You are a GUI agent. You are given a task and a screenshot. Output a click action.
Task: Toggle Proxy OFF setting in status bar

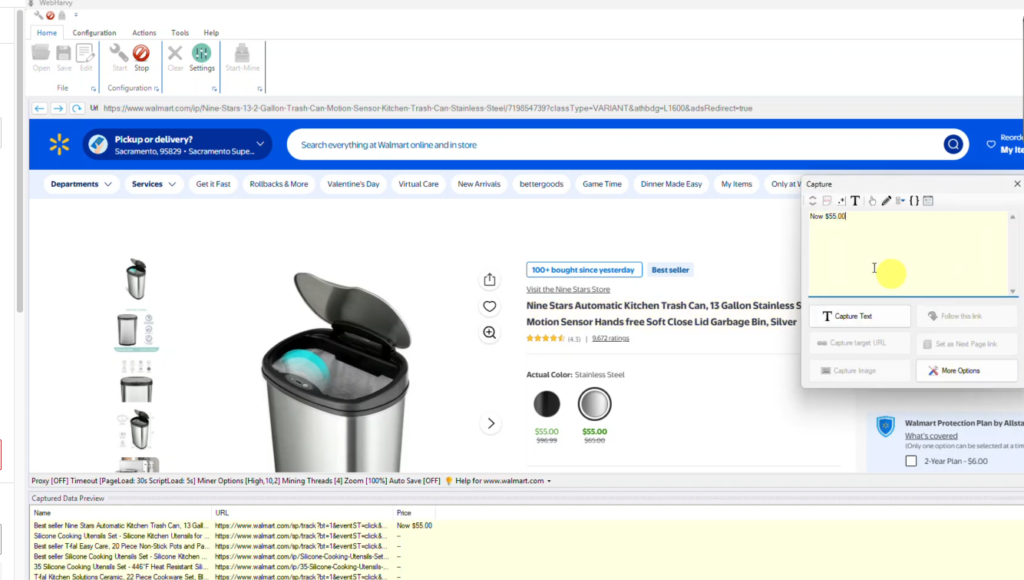47,480
